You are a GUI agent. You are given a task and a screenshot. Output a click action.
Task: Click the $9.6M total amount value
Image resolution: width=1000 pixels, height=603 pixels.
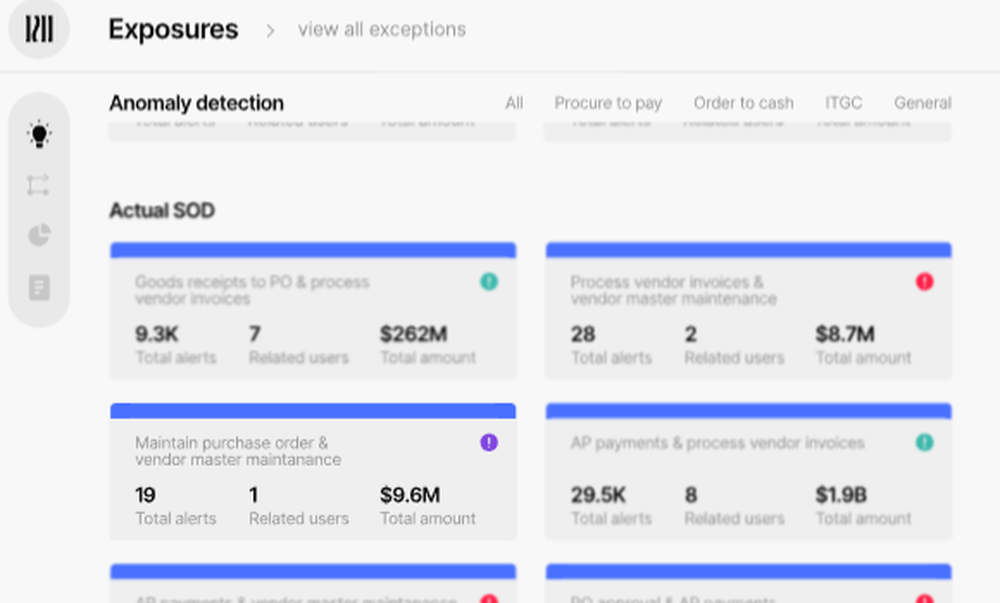410,495
